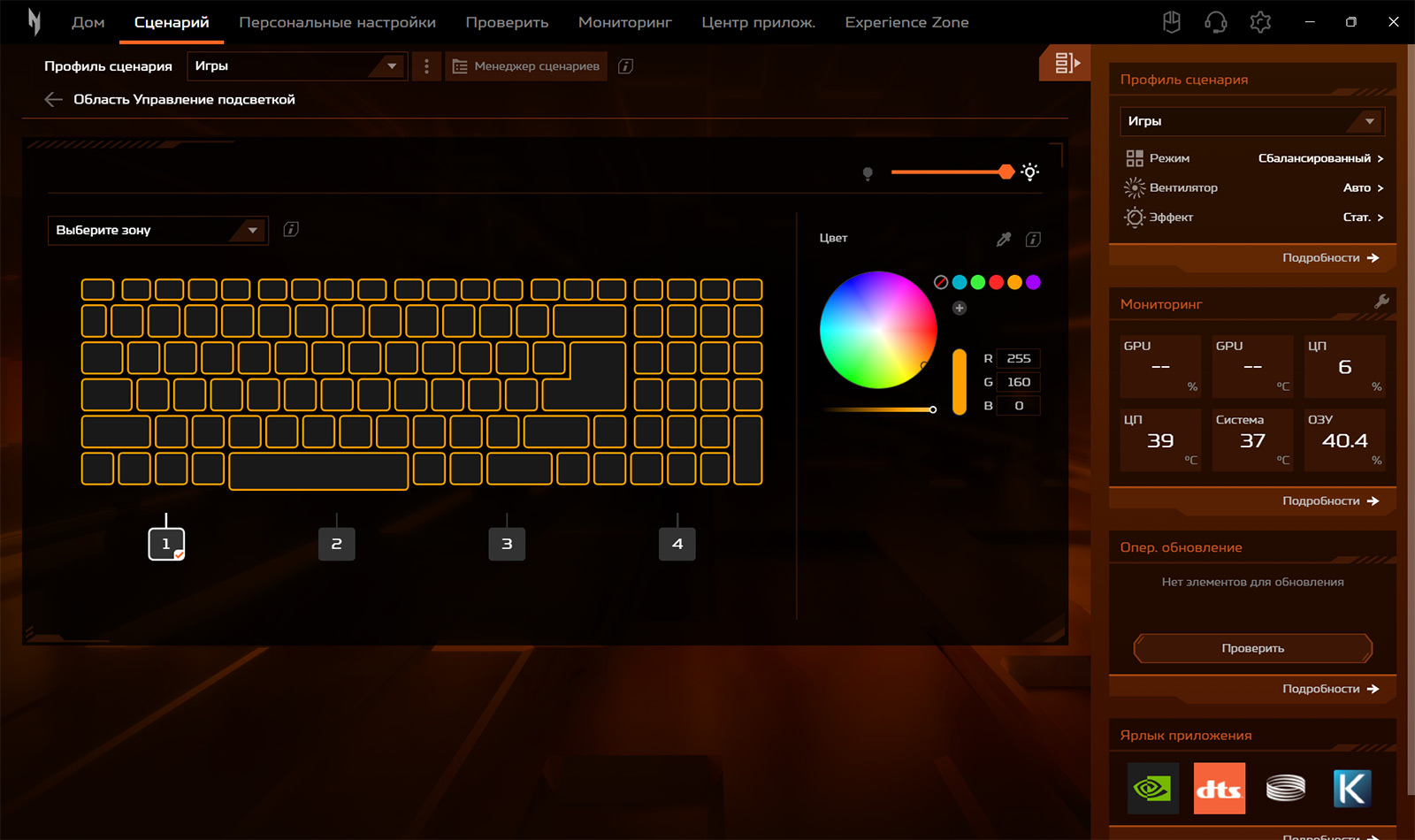Select lighting zone 3
Viewport: 1415px width, 840px height.
point(507,544)
